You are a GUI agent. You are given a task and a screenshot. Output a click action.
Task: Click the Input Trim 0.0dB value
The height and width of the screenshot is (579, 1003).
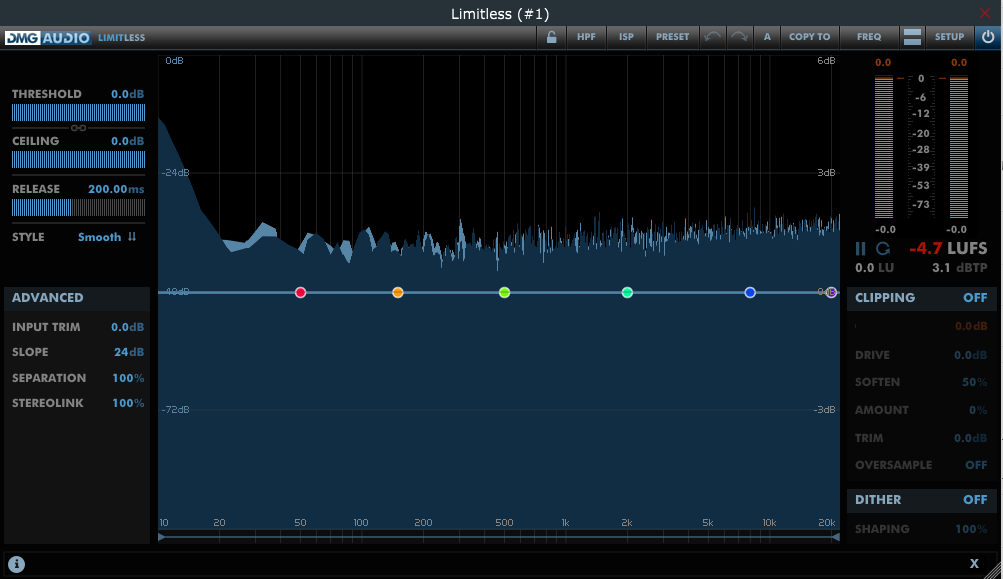(127, 327)
